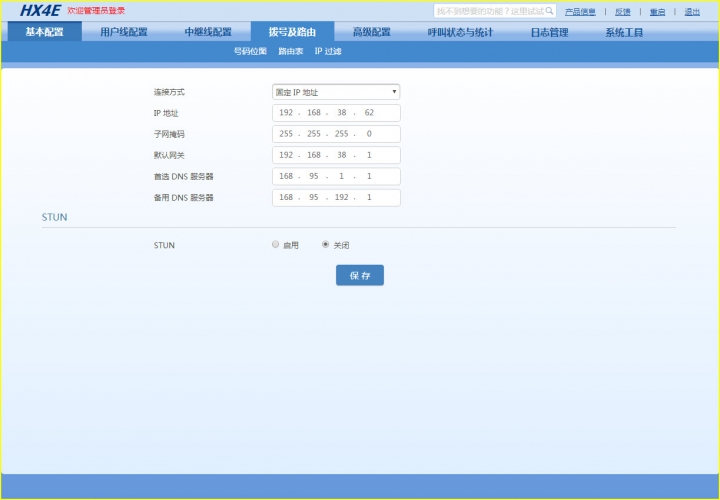Select the 拨号及路由 tab
The height and width of the screenshot is (500, 720).
(292, 32)
